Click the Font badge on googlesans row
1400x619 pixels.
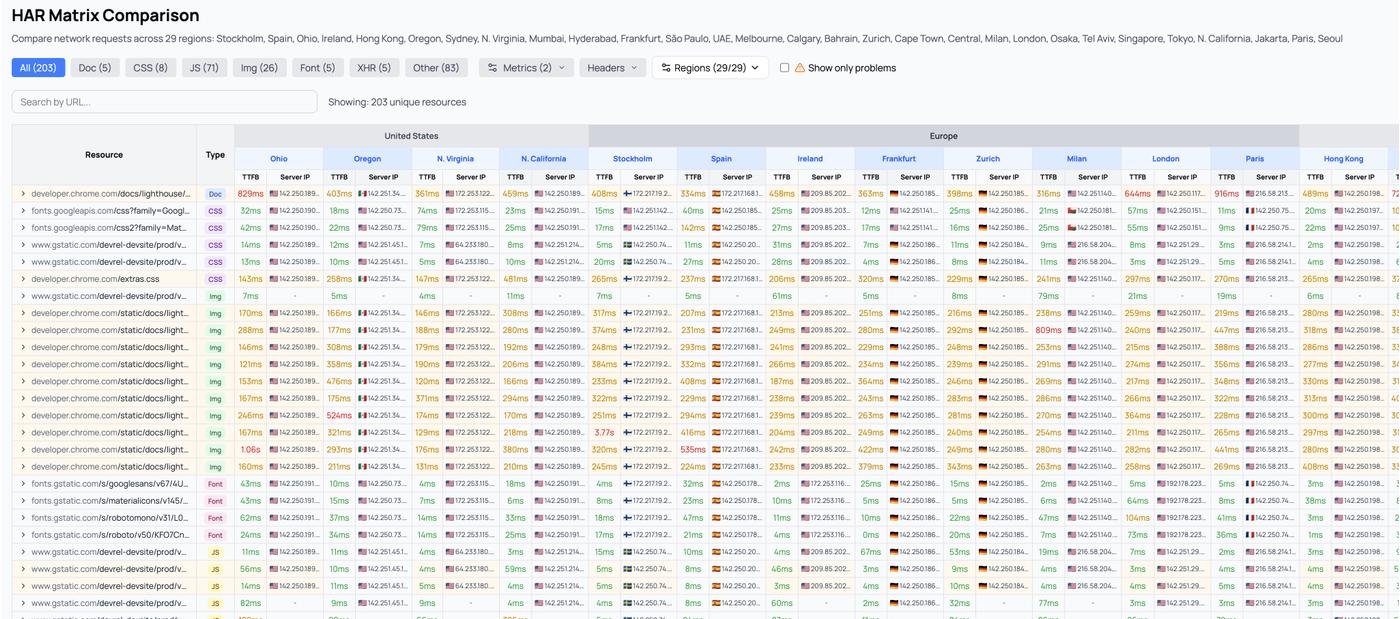(215, 484)
